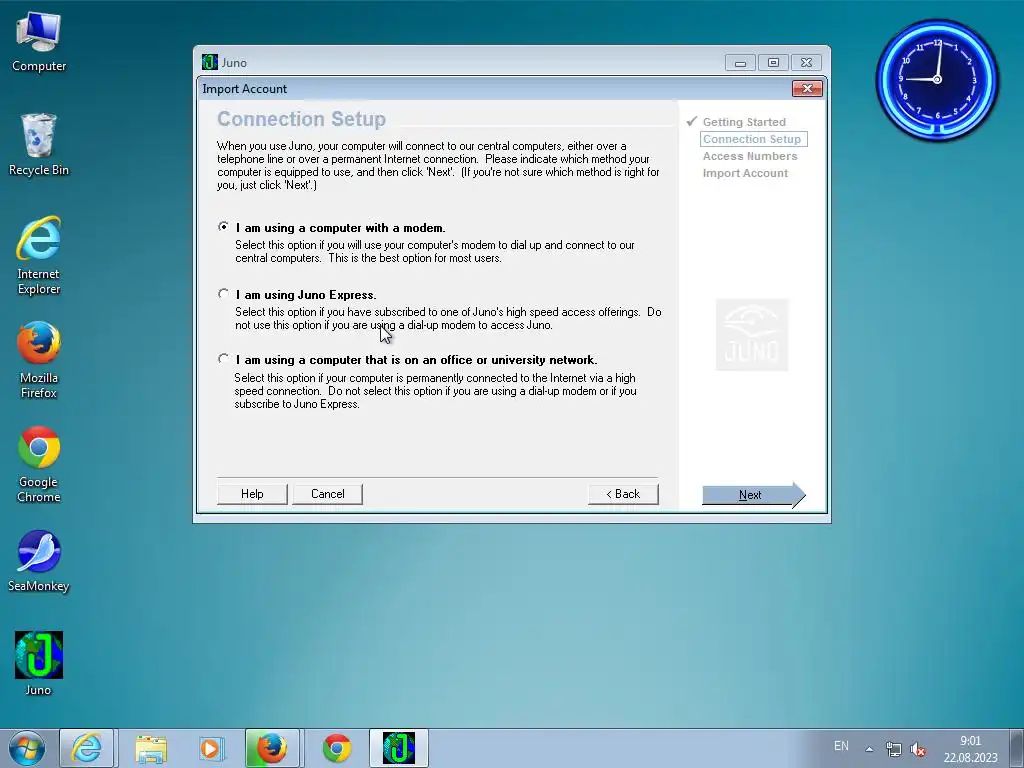Open Internet Explorer from the taskbar
This screenshot has width=1024, height=768.
coord(87,748)
